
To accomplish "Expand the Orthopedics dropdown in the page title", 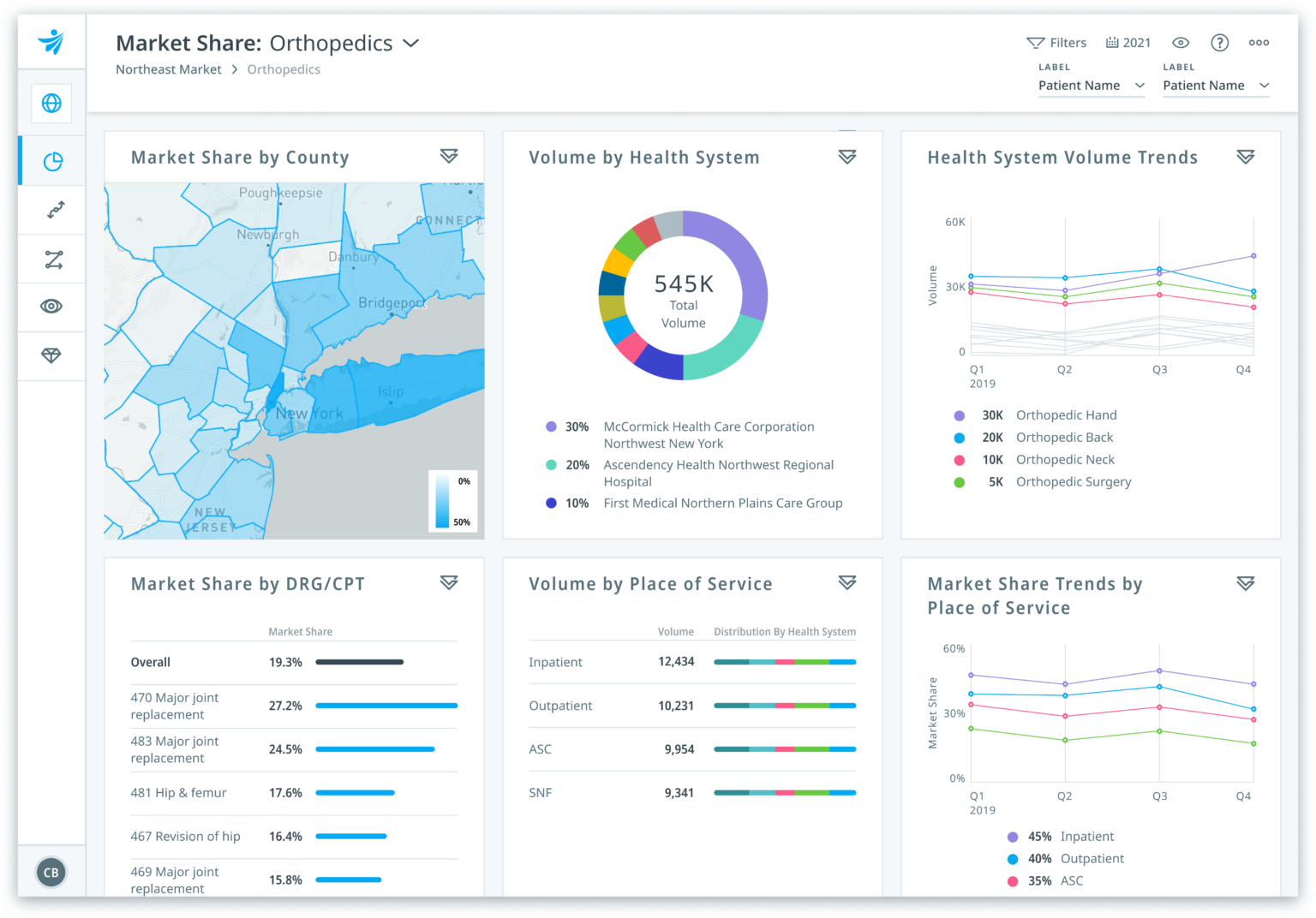I will click(x=410, y=43).
